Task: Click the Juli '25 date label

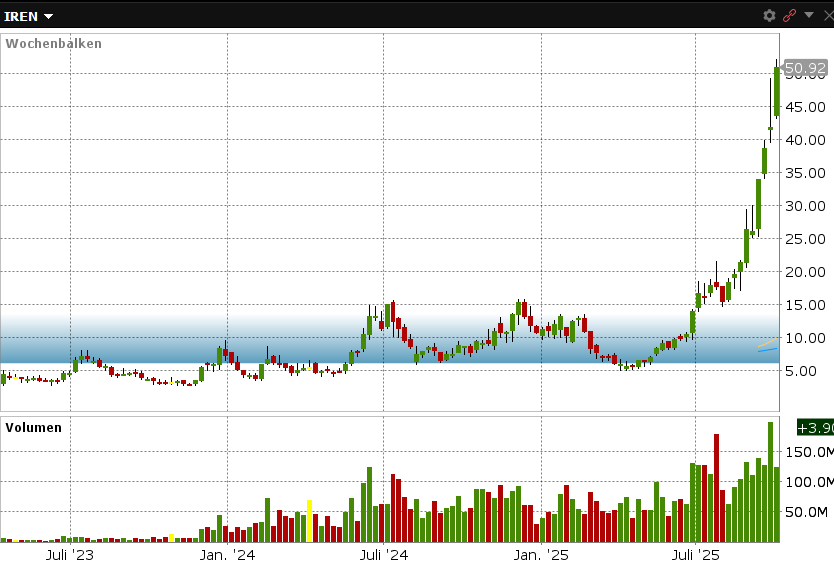Action: point(695,555)
